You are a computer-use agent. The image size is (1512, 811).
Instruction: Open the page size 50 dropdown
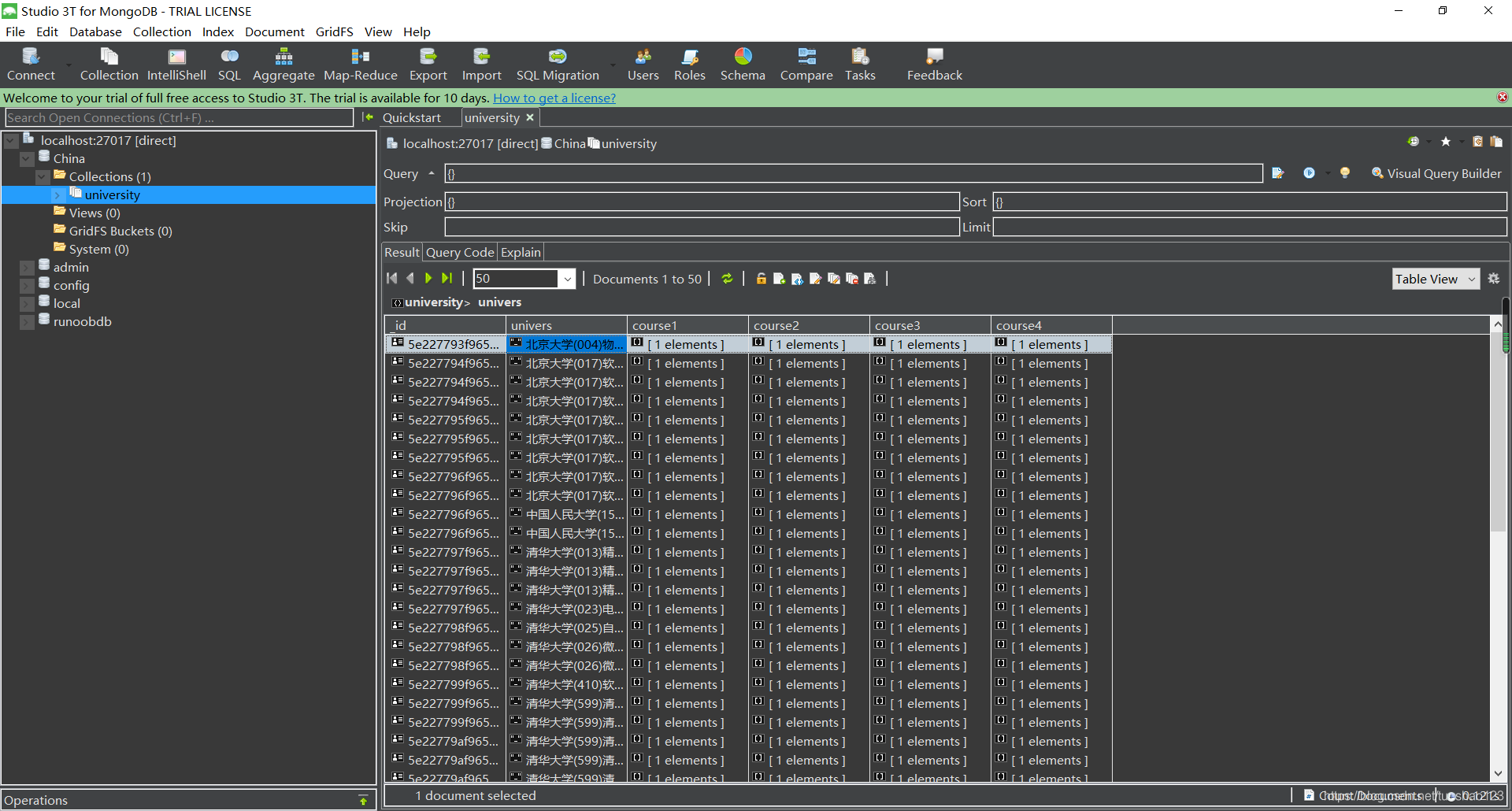coord(567,279)
